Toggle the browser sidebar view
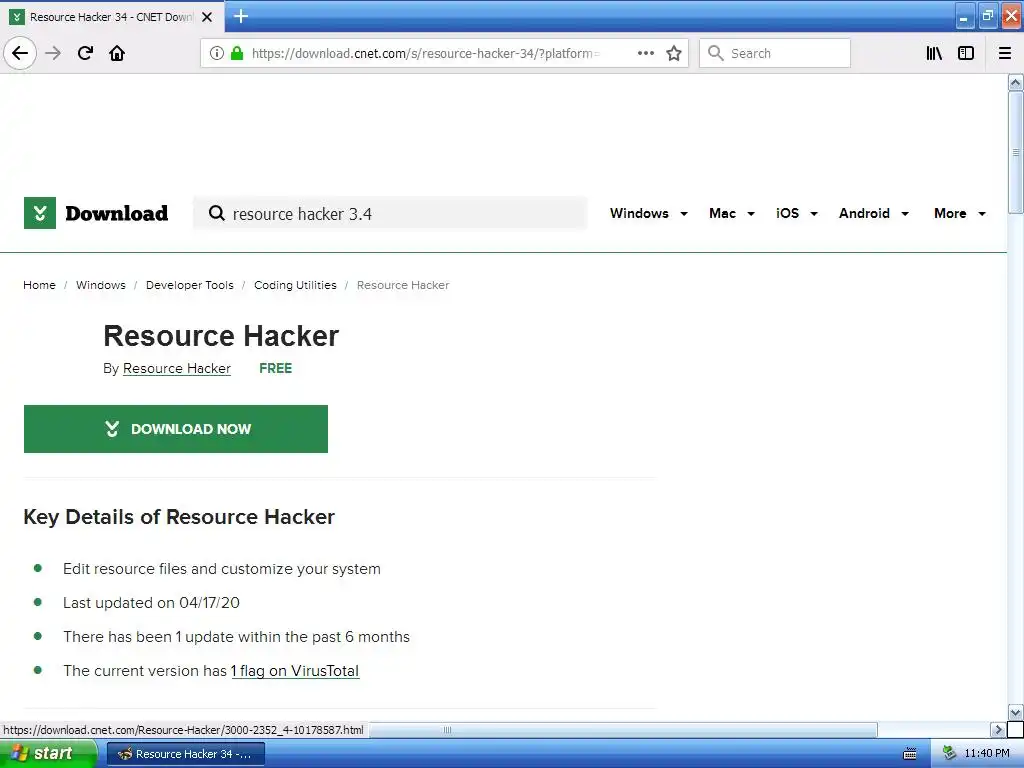Screen dimensions: 1024x768 click(966, 53)
